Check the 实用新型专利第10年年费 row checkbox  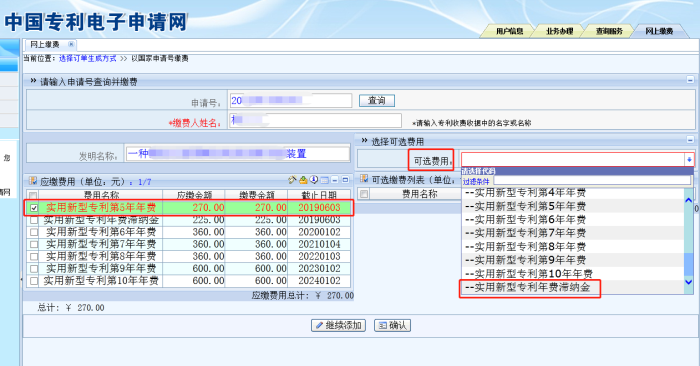coord(34,281)
